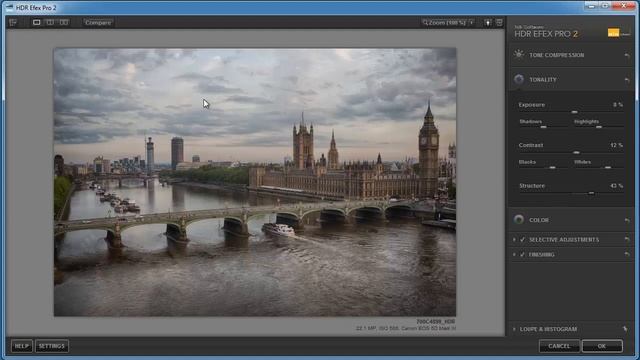Reset the Tonality section
This screenshot has width=640, height=360.
[627, 80]
